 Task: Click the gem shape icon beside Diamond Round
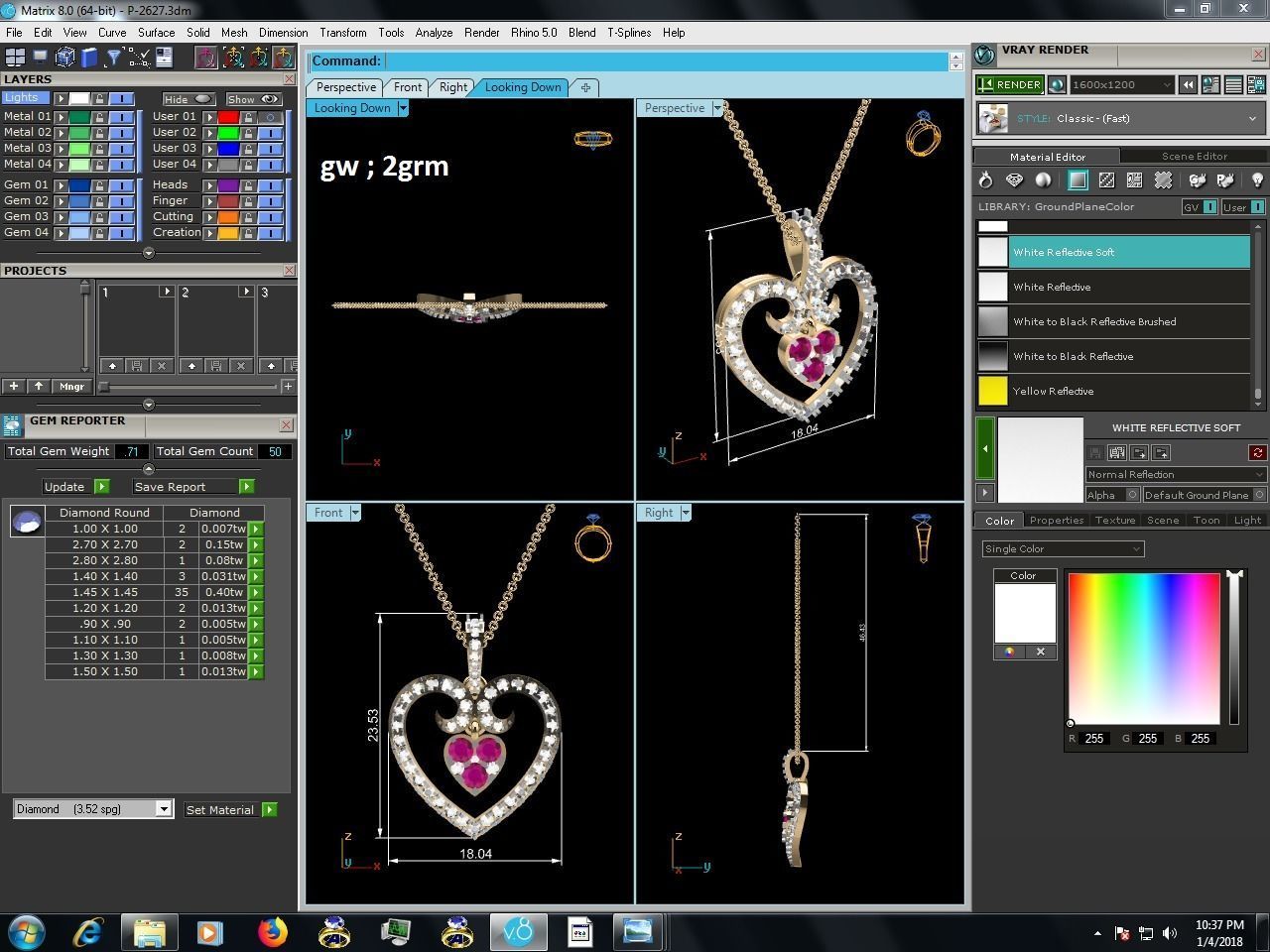coord(27,521)
